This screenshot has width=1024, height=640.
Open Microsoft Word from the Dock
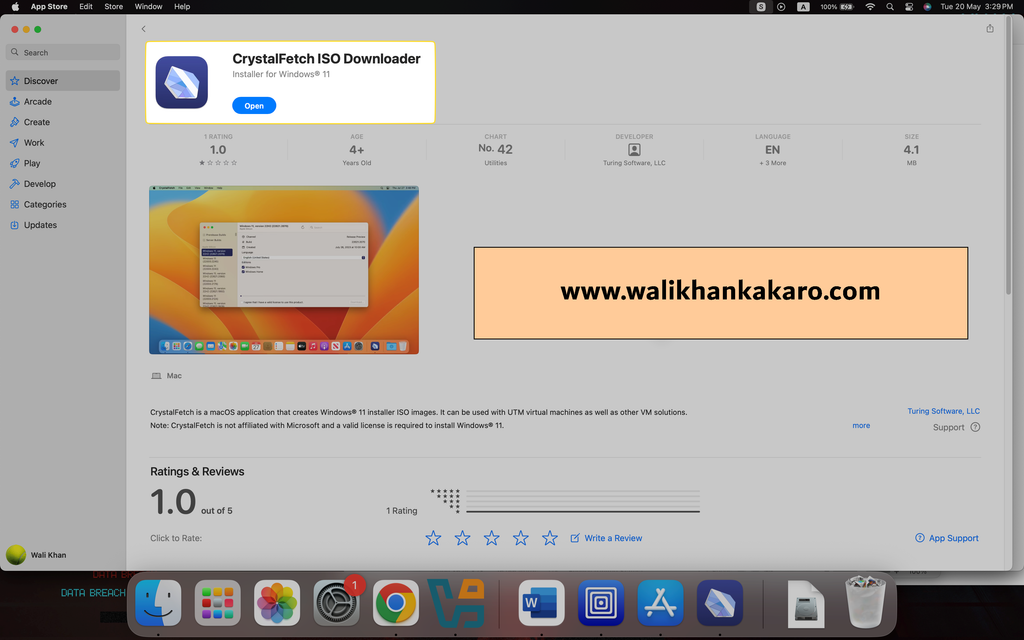[541, 603]
